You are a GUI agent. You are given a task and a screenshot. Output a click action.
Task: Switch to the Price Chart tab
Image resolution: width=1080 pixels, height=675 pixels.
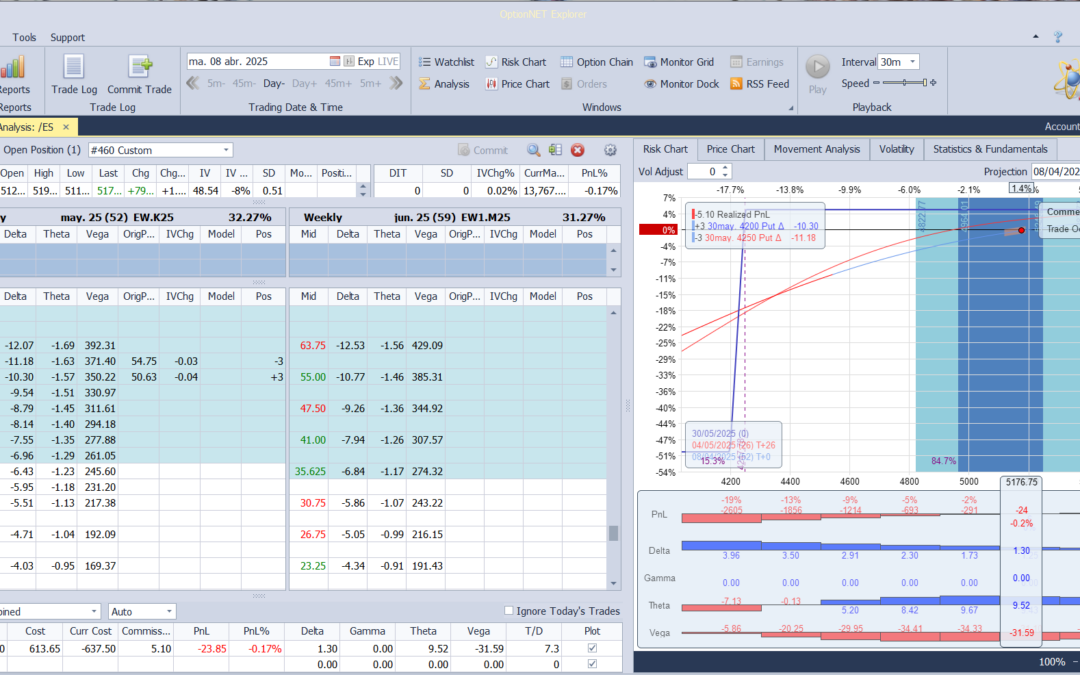coord(730,149)
